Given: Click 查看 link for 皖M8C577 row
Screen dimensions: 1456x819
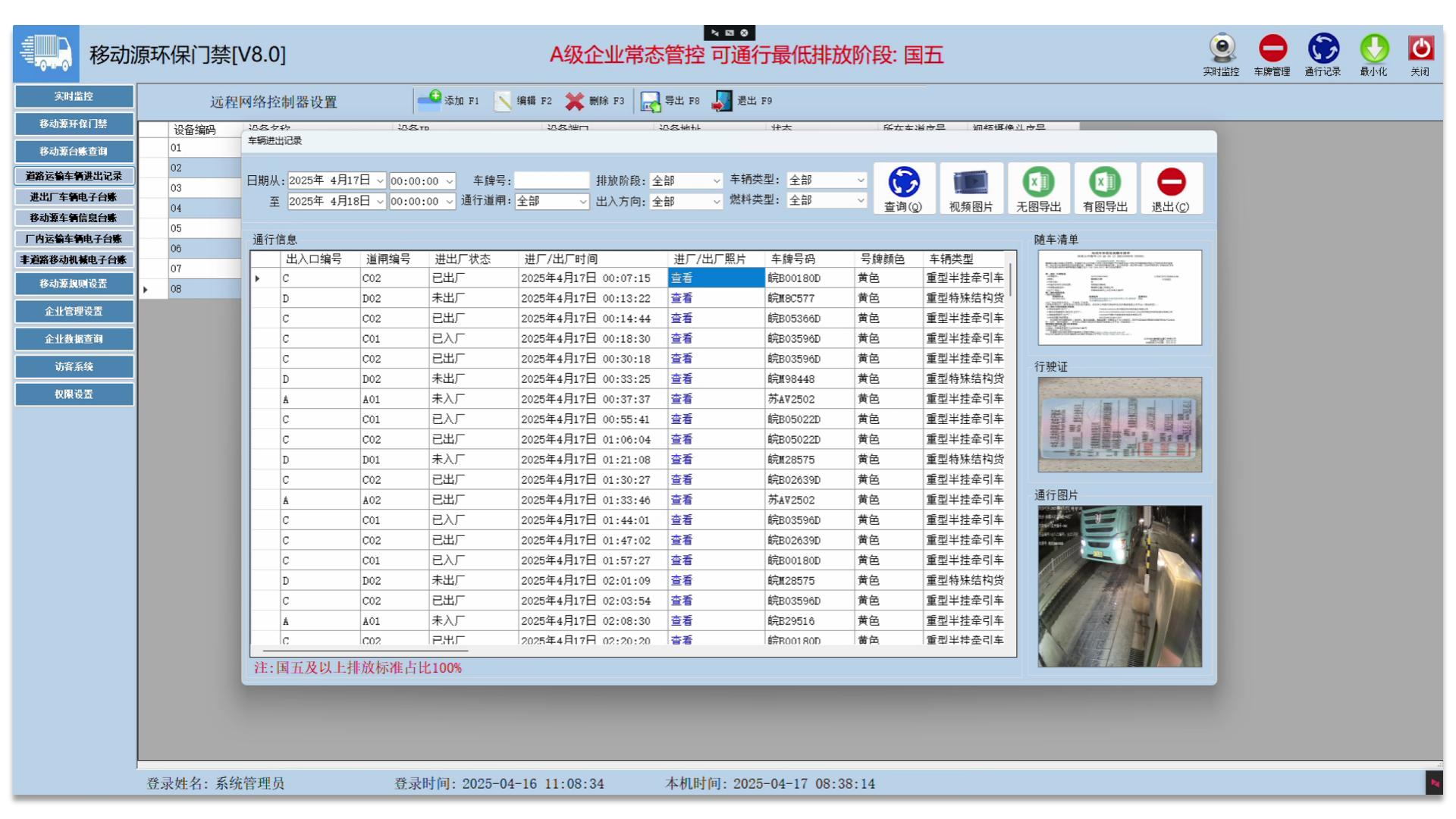Looking at the screenshot, I should click(x=681, y=298).
